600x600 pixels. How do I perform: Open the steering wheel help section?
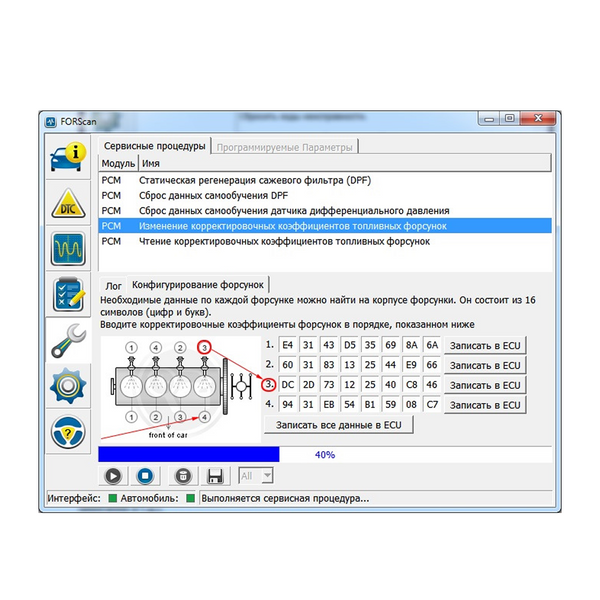[x=68, y=432]
